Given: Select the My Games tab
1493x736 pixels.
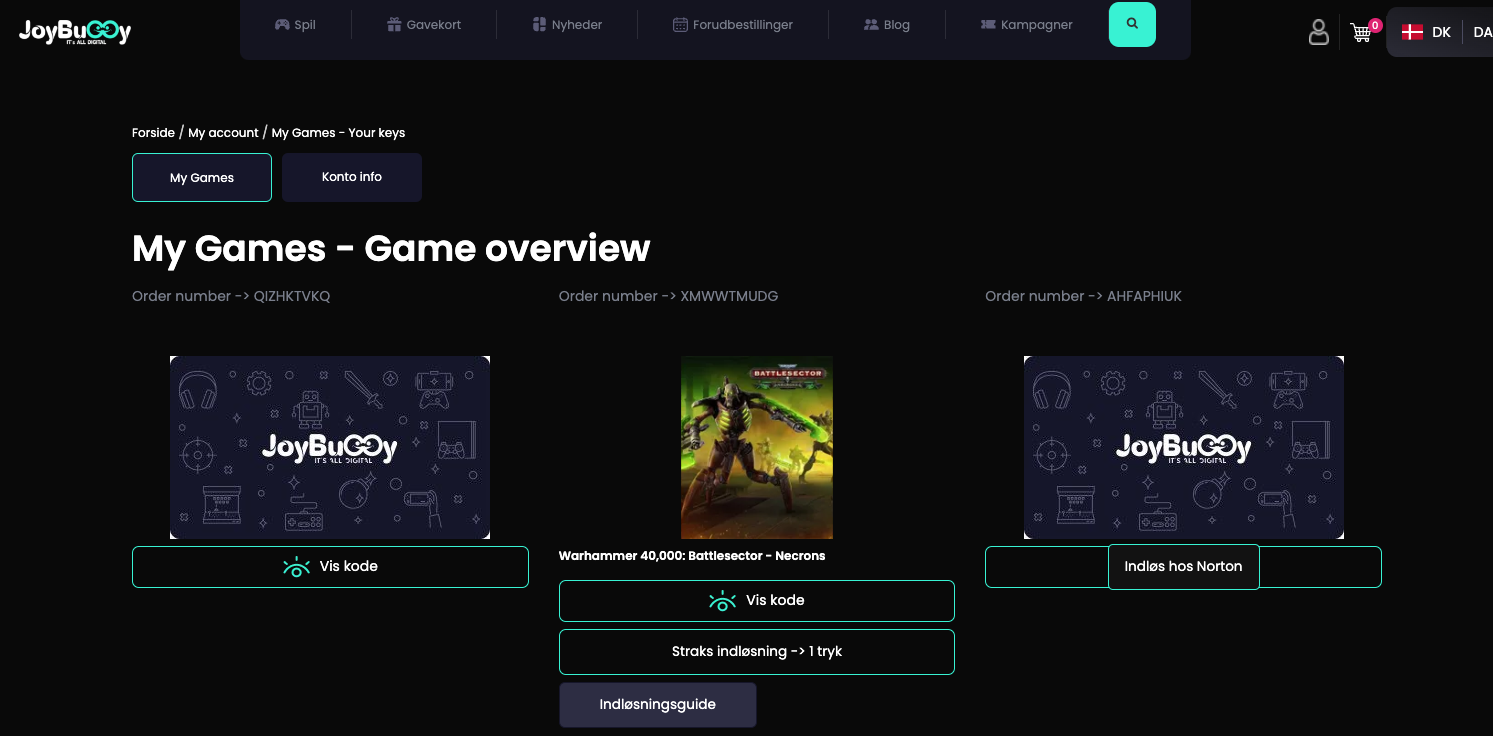Looking at the screenshot, I should 202,177.
